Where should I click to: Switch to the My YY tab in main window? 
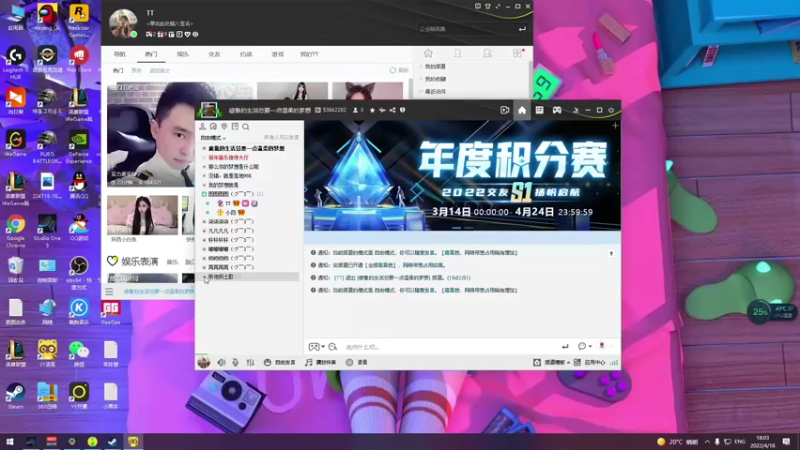[309, 54]
